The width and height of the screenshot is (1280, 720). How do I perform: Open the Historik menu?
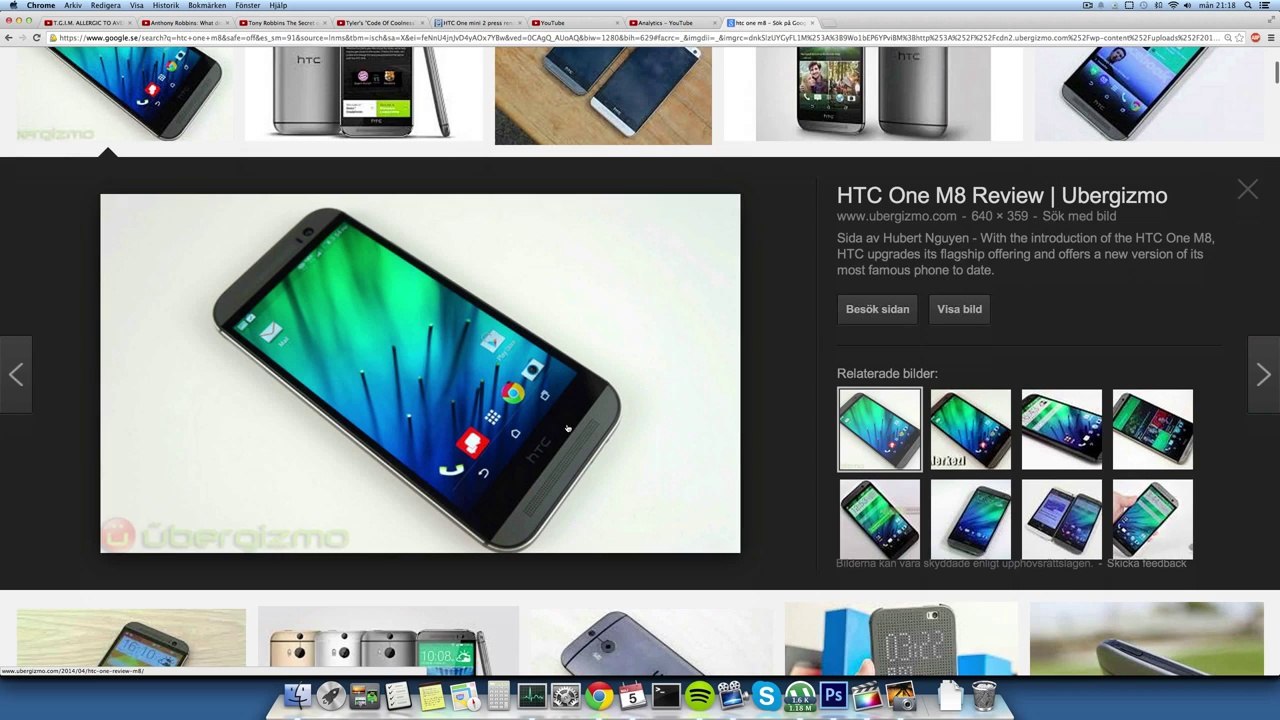click(166, 6)
